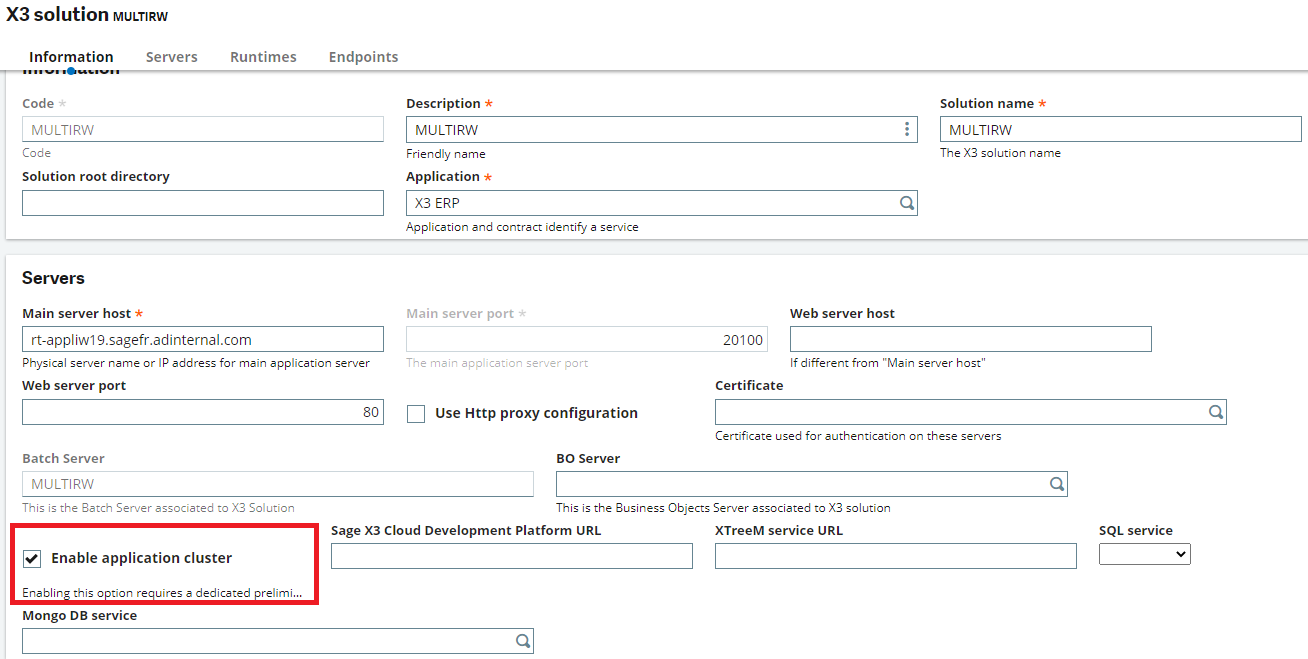
Task: Uncheck Enable application cluster checkbox
Action: coord(32,558)
